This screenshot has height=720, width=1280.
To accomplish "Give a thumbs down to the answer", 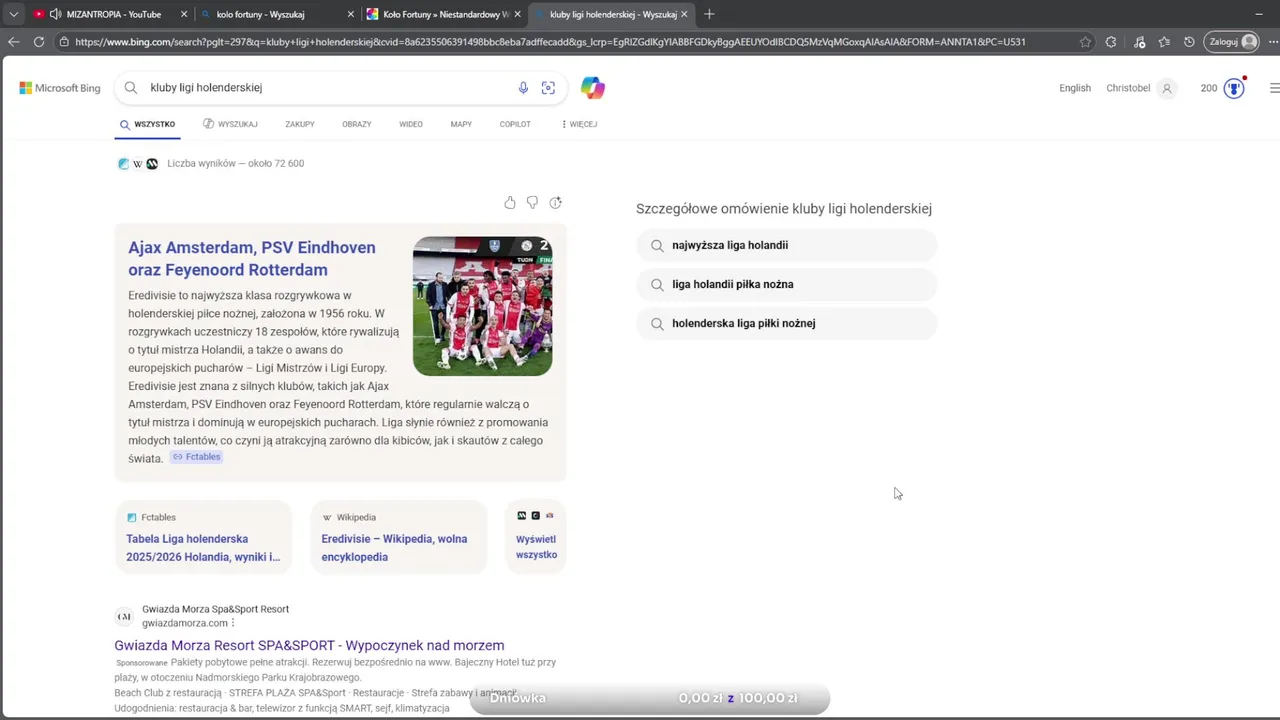I will coord(532,203).
